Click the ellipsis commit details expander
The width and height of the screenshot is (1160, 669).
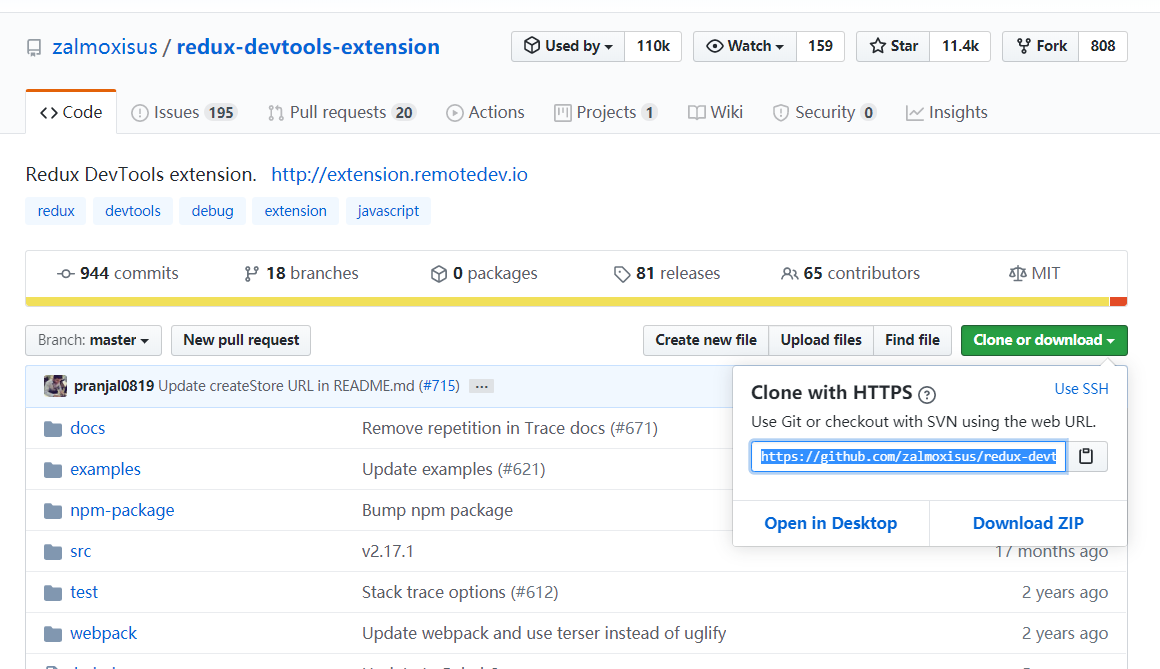click(x=481, y=386)
